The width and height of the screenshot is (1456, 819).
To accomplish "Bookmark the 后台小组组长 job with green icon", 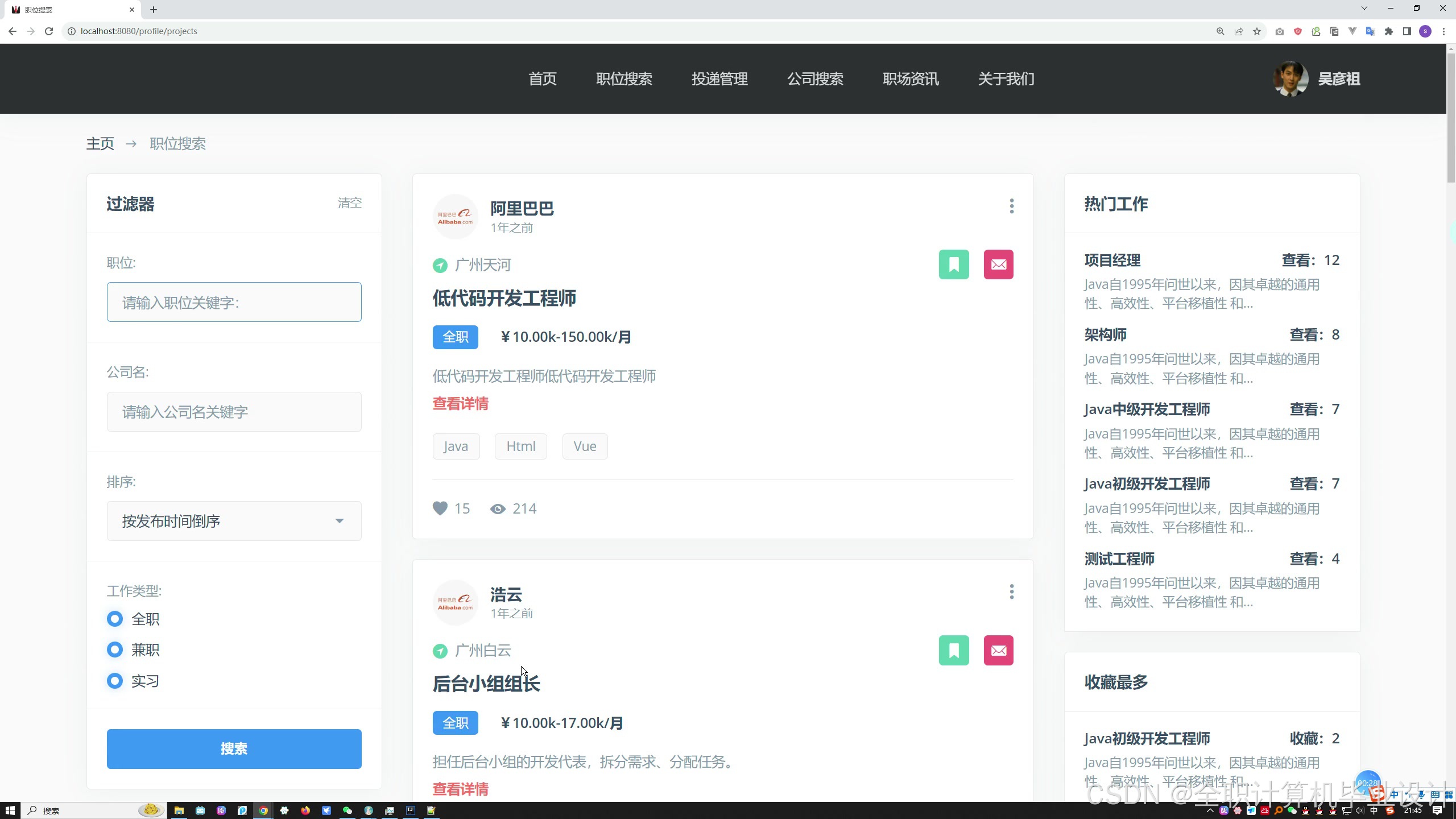I will [954, 650].
